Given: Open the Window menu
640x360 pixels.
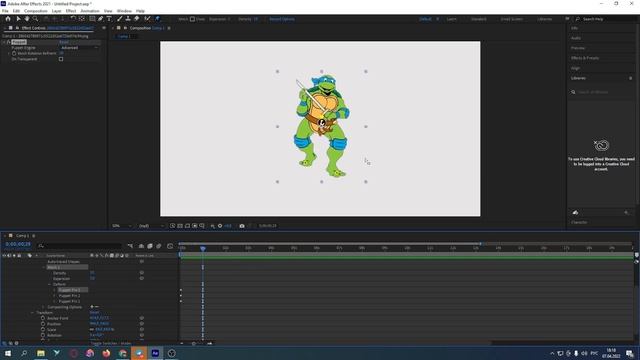Looking at the screenshot, I should click(124, 11).
